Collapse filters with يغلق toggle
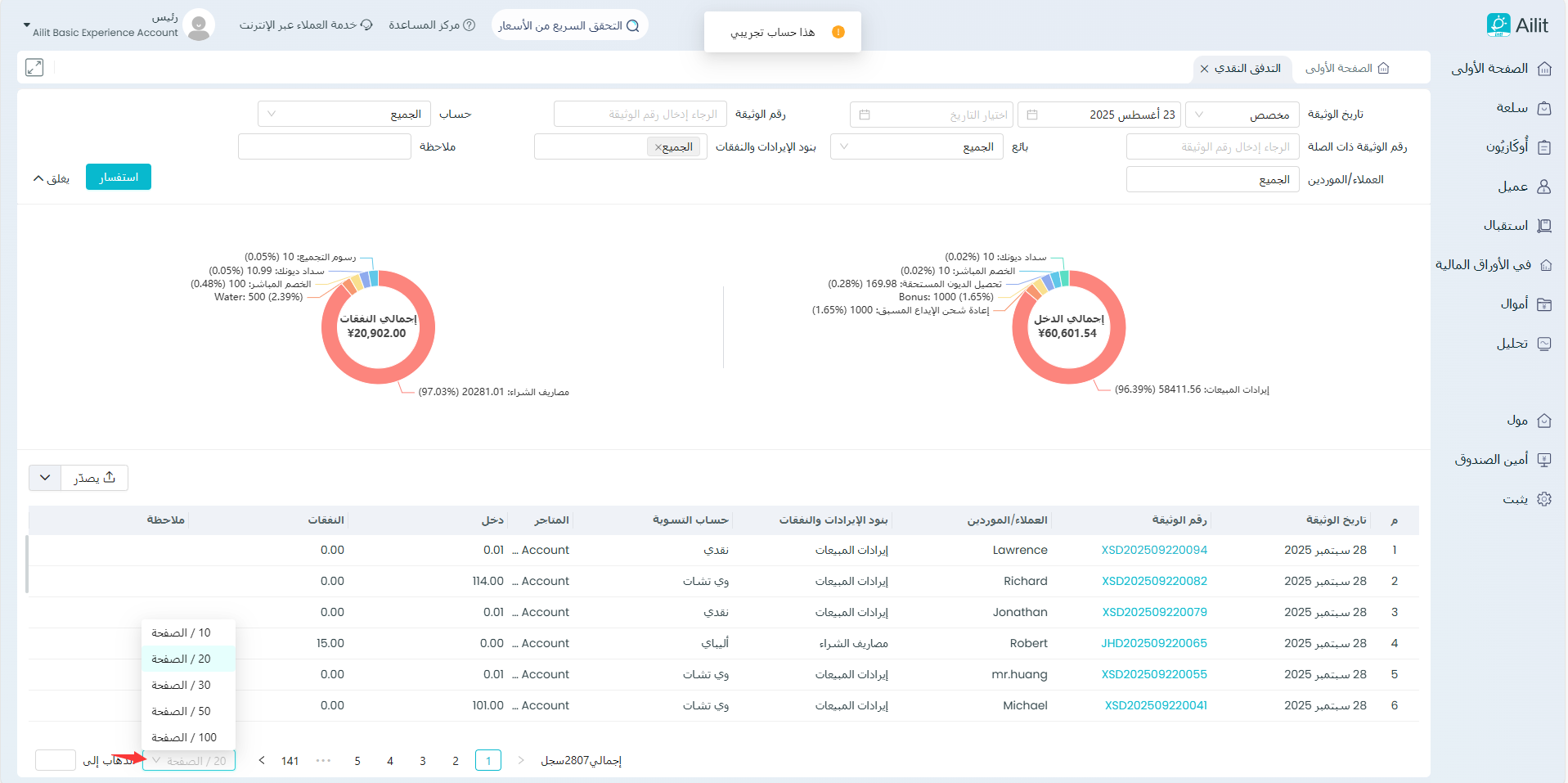 (x=51, y=178)
